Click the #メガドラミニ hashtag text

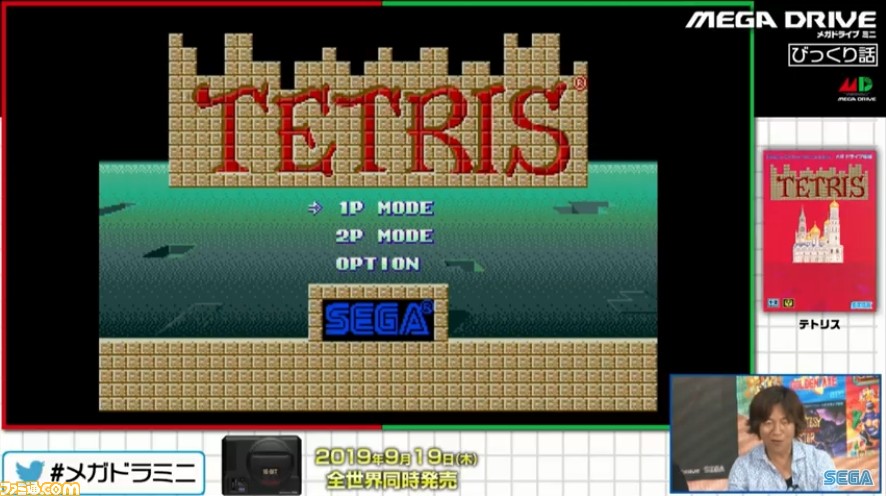click(x=123, y=473)
